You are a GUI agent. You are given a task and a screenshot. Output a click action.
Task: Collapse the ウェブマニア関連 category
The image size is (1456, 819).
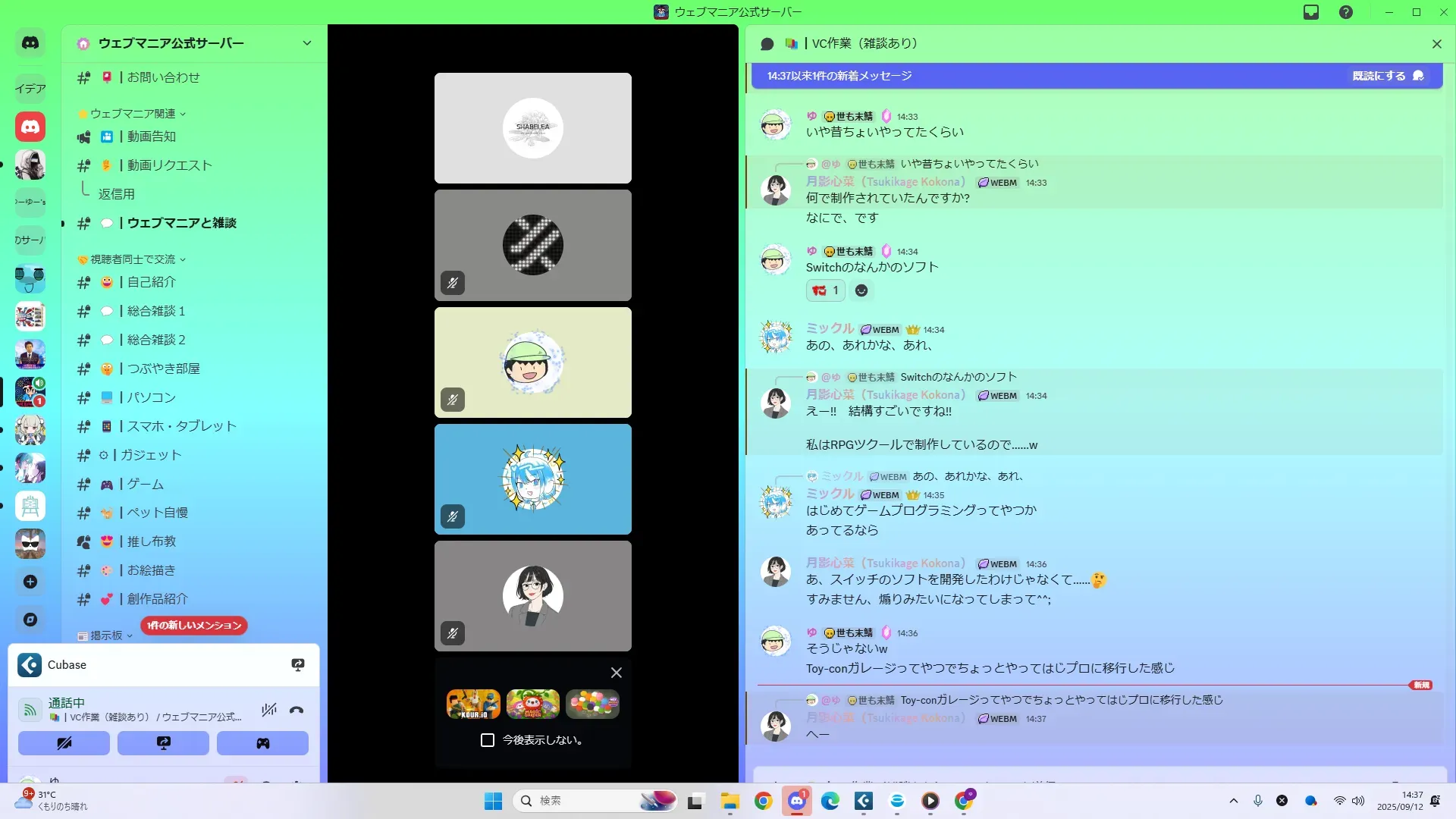click(133, 114)
